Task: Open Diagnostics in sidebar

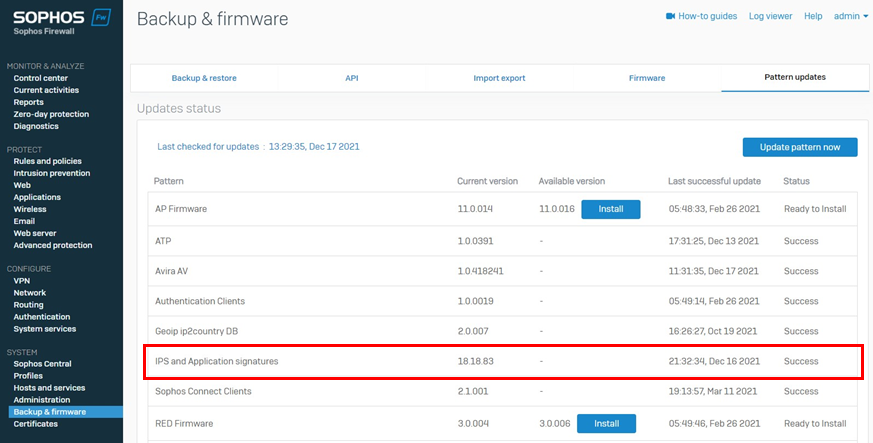Action: pyautogui.click(x=36, y=126)
